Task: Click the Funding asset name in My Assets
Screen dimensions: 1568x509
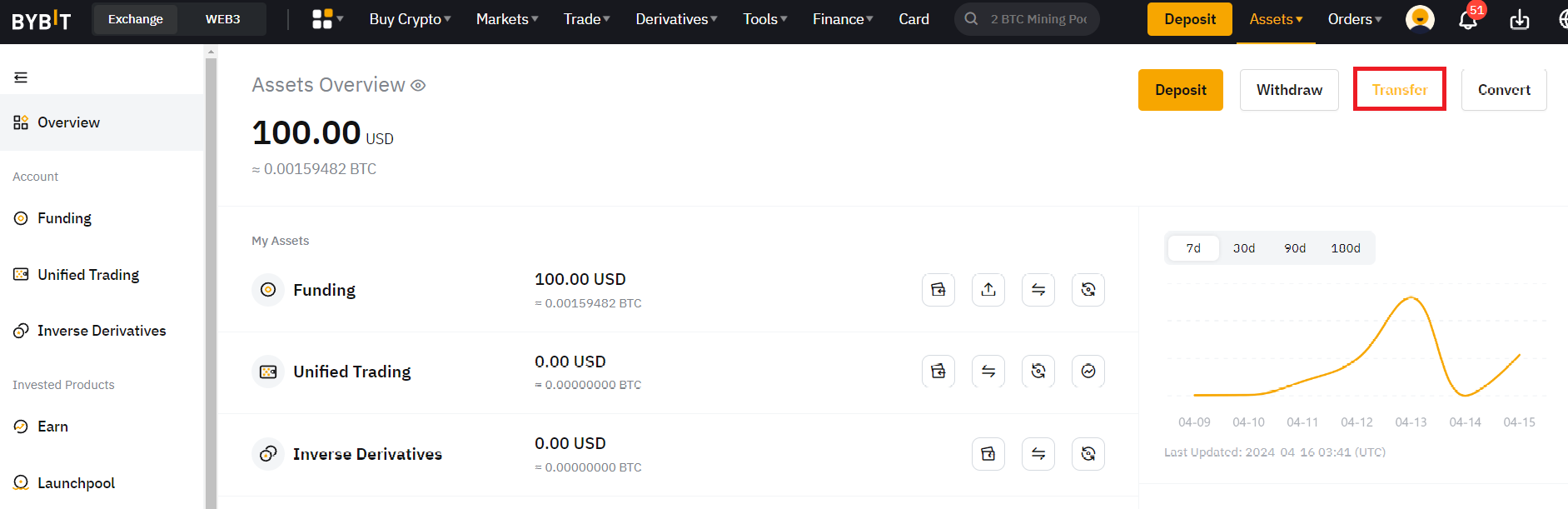Action: tap(324, 290)
